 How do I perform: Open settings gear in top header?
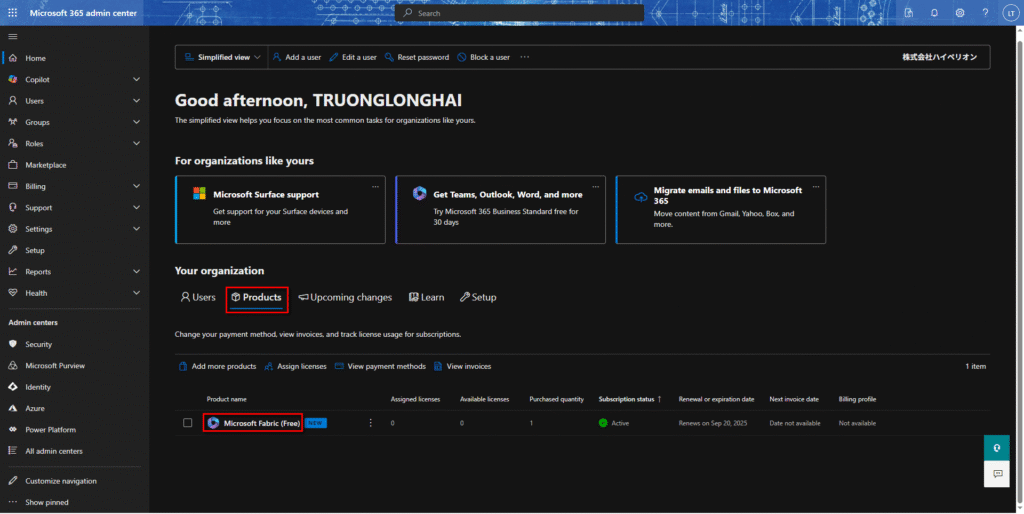click(960, 13)
